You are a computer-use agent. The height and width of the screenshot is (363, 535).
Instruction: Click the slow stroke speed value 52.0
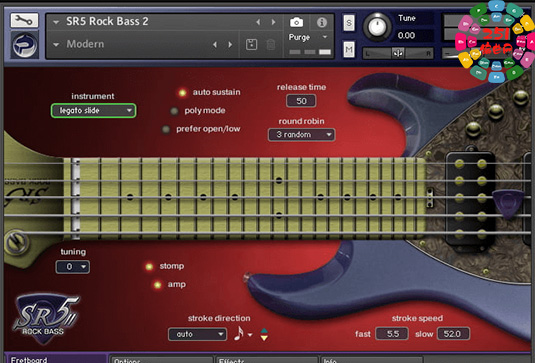pyautogui.click(x=453, y=334)
